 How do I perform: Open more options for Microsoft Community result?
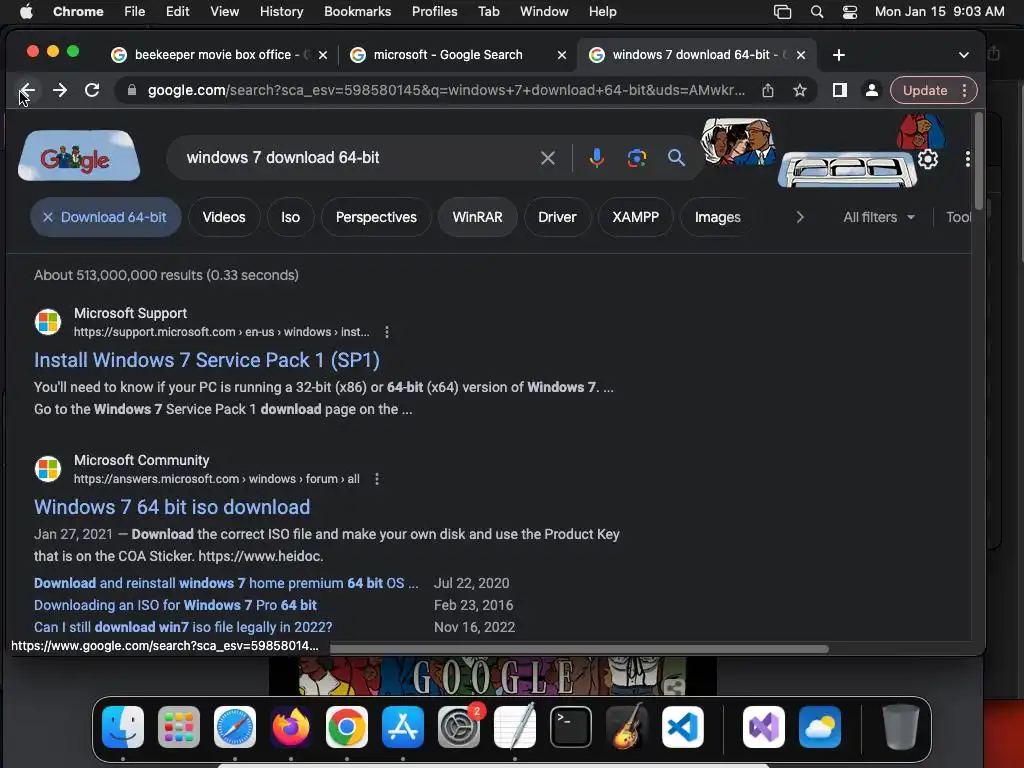(377, 479)
